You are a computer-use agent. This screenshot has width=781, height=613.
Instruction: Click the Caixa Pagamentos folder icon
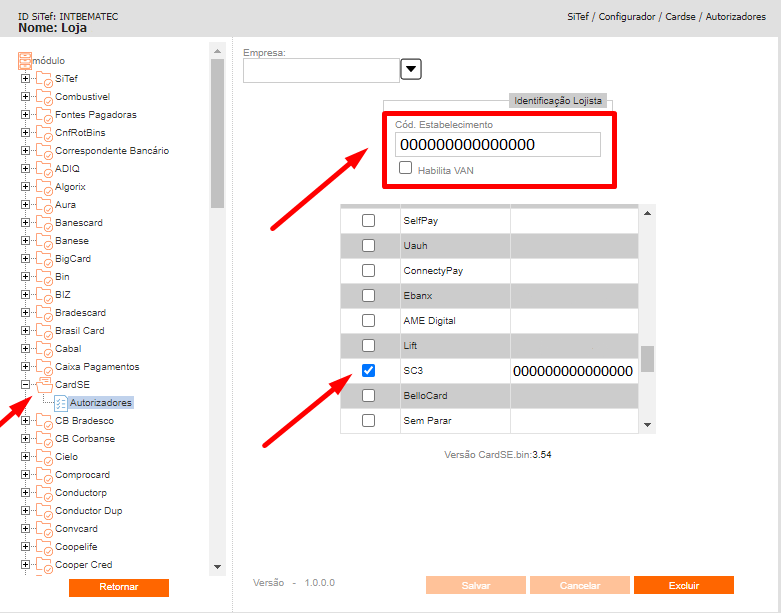[44, 367]
